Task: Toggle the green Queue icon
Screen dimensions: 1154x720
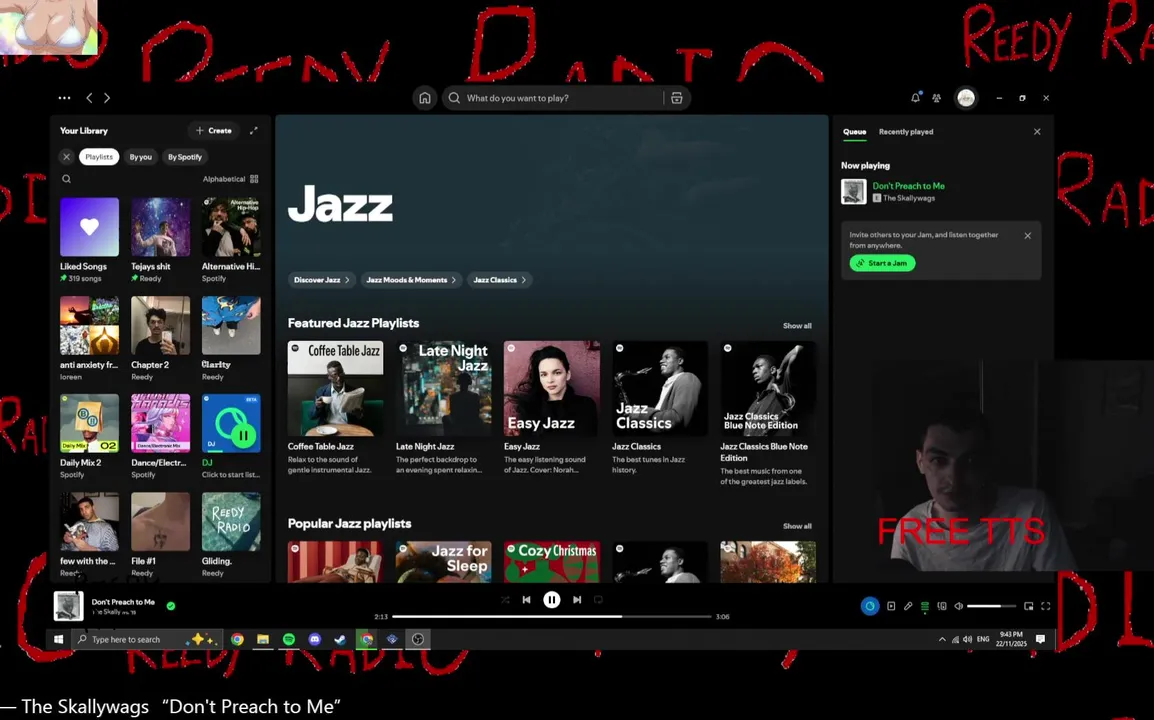Action: click(x=925, y=606)
